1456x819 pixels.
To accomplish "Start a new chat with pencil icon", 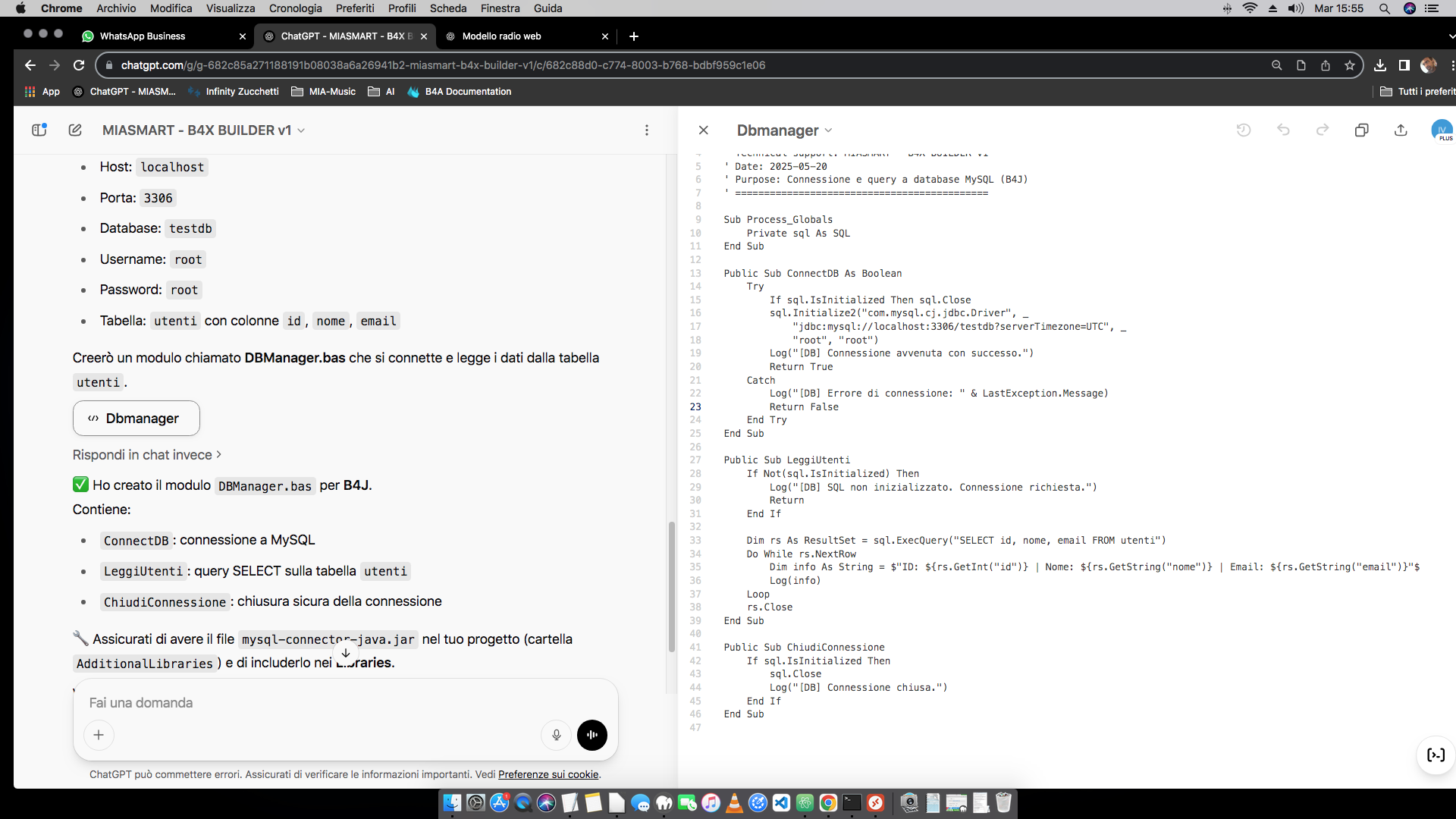I will tap(75, 130).
